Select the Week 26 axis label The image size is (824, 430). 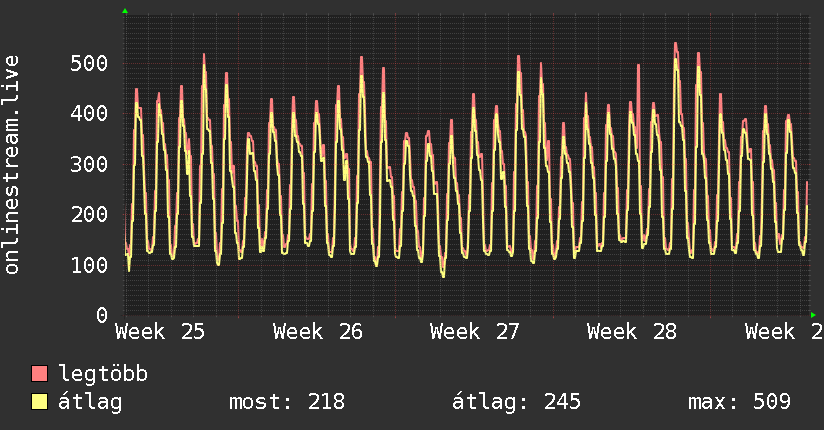tap(318, 332)
